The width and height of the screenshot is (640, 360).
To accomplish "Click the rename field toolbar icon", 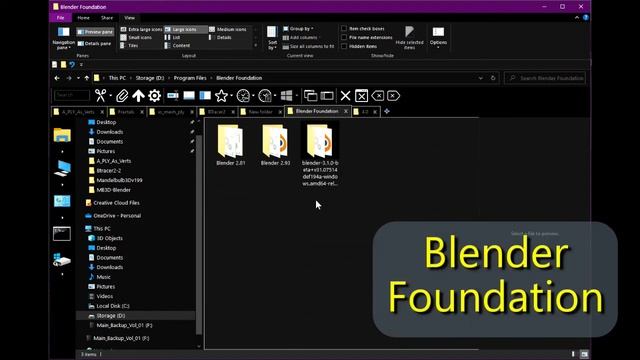I will pyautogui.click(x=173, y=96).
